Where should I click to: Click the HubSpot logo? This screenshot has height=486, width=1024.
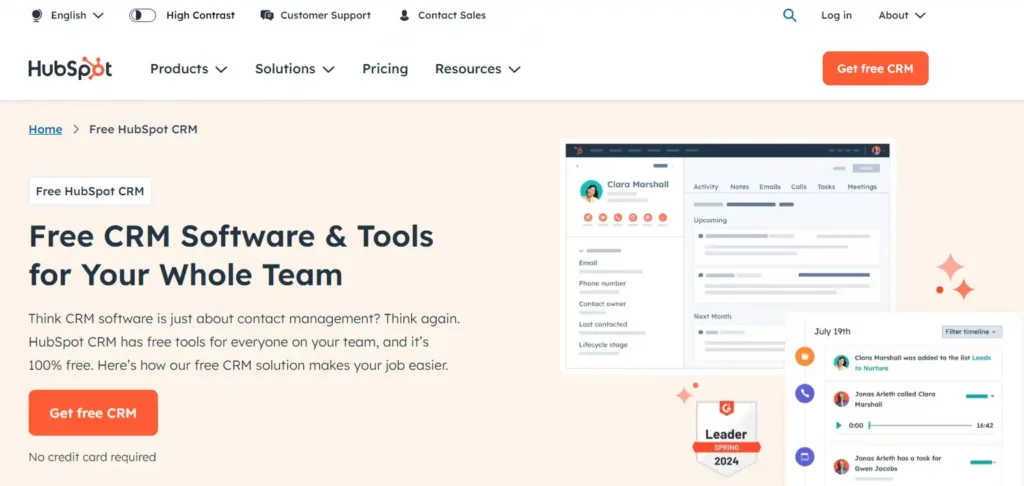click(70, 69)
